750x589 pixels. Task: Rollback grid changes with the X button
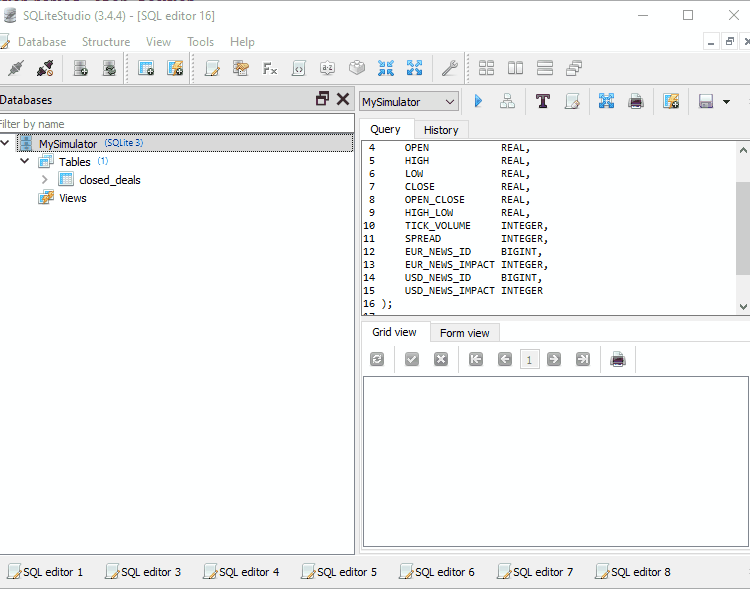[x=441, y=359]
